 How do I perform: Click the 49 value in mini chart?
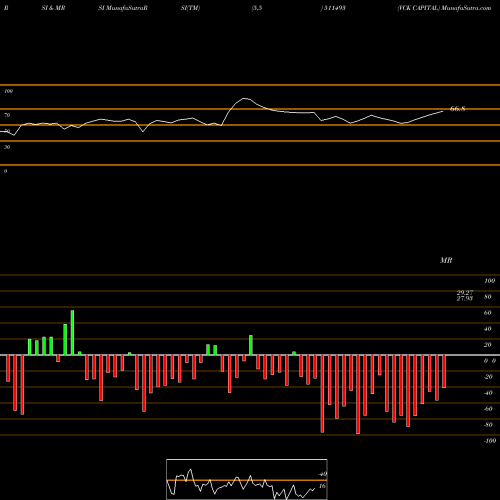pos(323,474)
